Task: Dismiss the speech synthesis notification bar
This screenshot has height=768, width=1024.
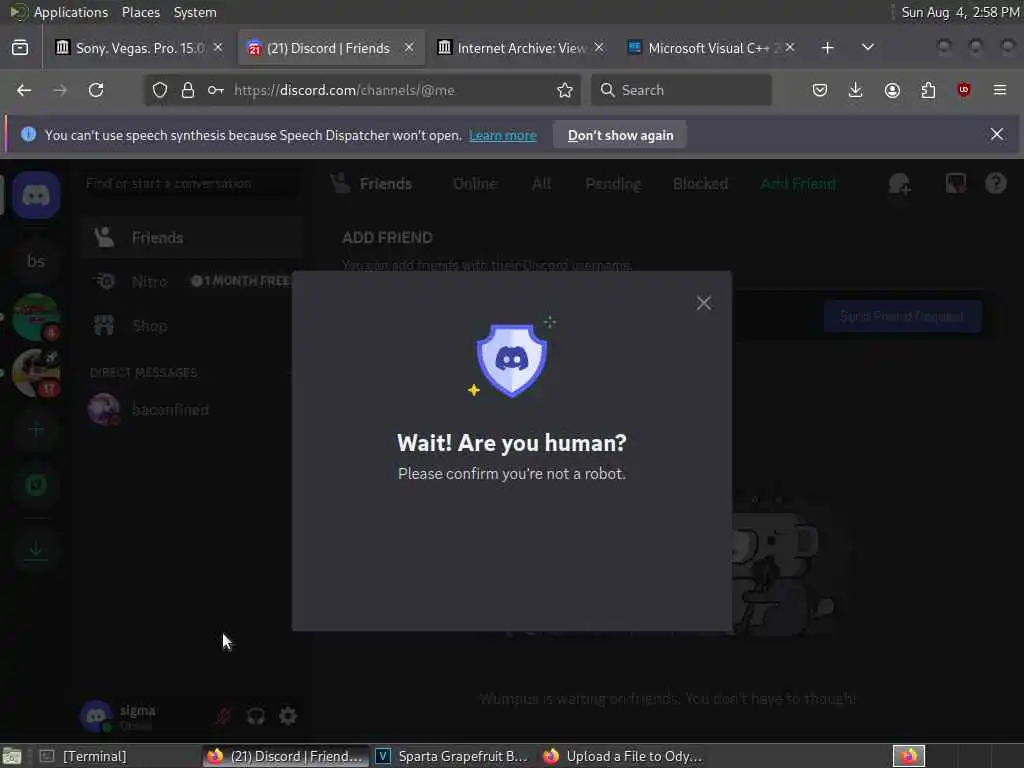Action: [997, 135]
